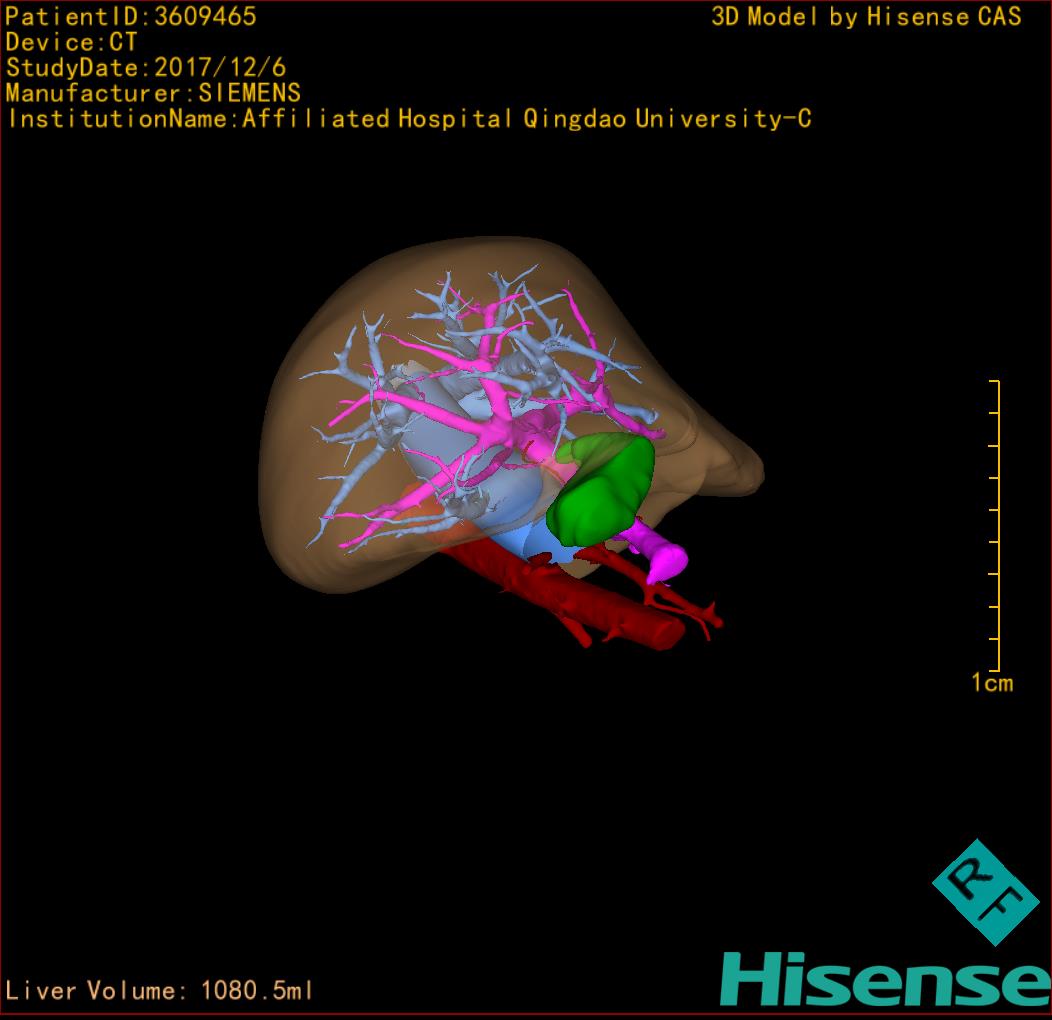Screen dimensions: 1052x1020
Task: Click the Device:CT label
Action: 71,42
